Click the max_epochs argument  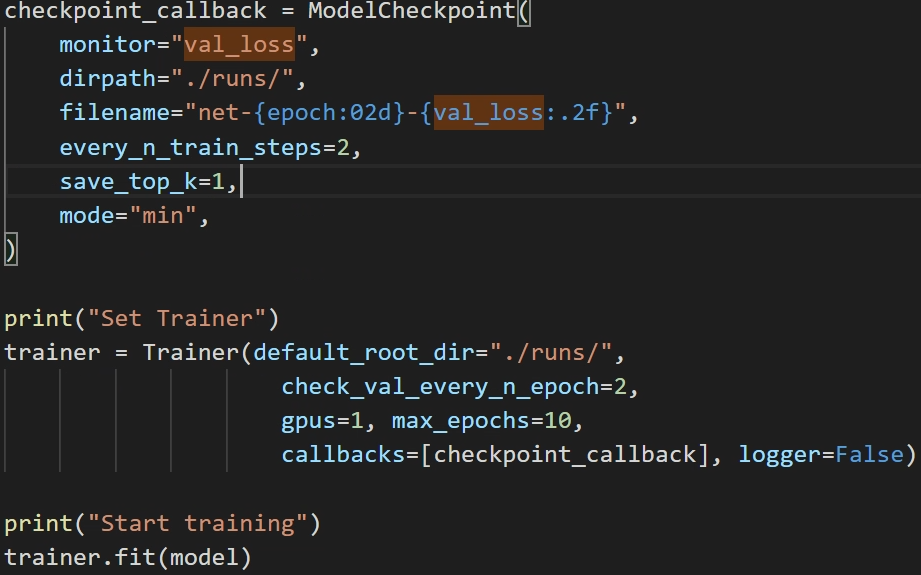click(x=460, y=422)
